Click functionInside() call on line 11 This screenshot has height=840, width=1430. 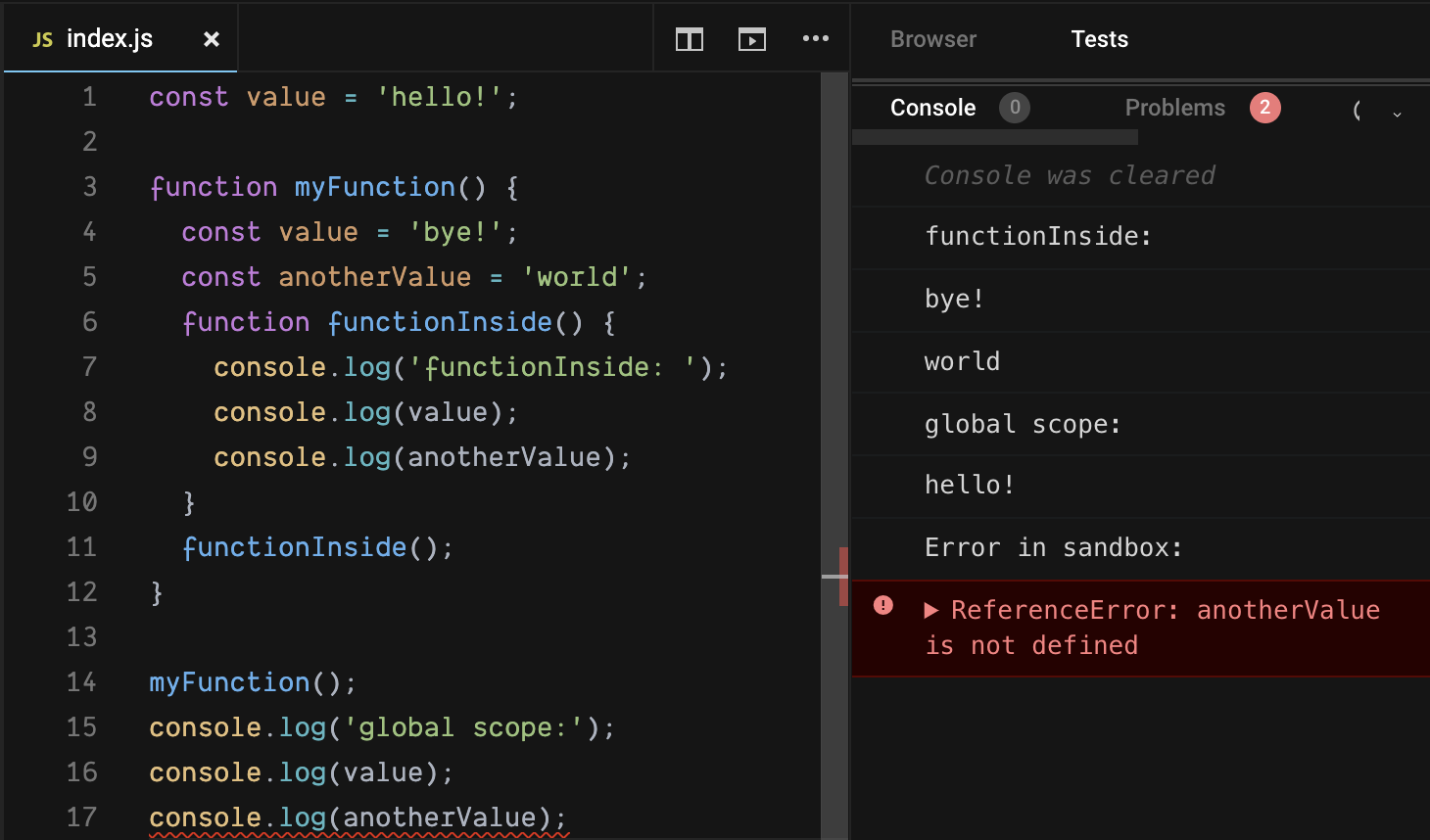pyautogui.click(x=317, y=547)
